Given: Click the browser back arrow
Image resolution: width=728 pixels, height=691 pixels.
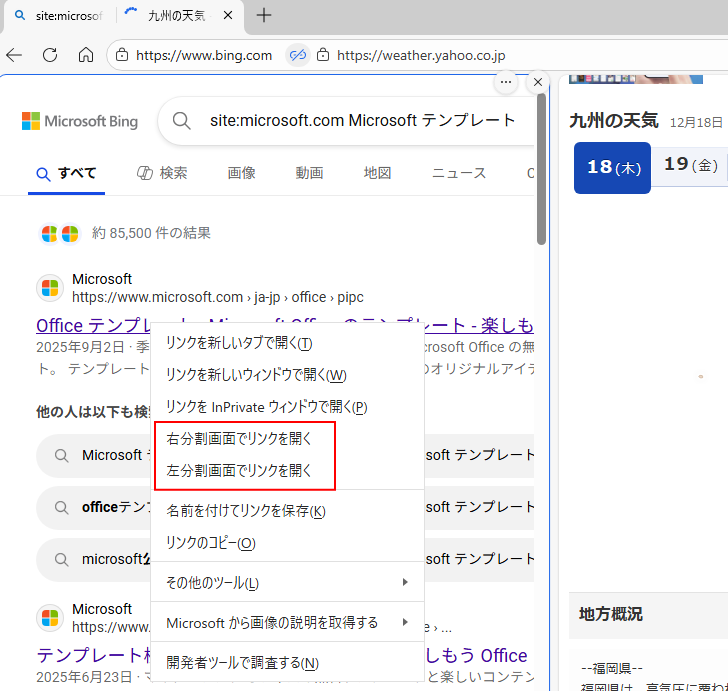Looking at the screenshot, I should (14, 55).
